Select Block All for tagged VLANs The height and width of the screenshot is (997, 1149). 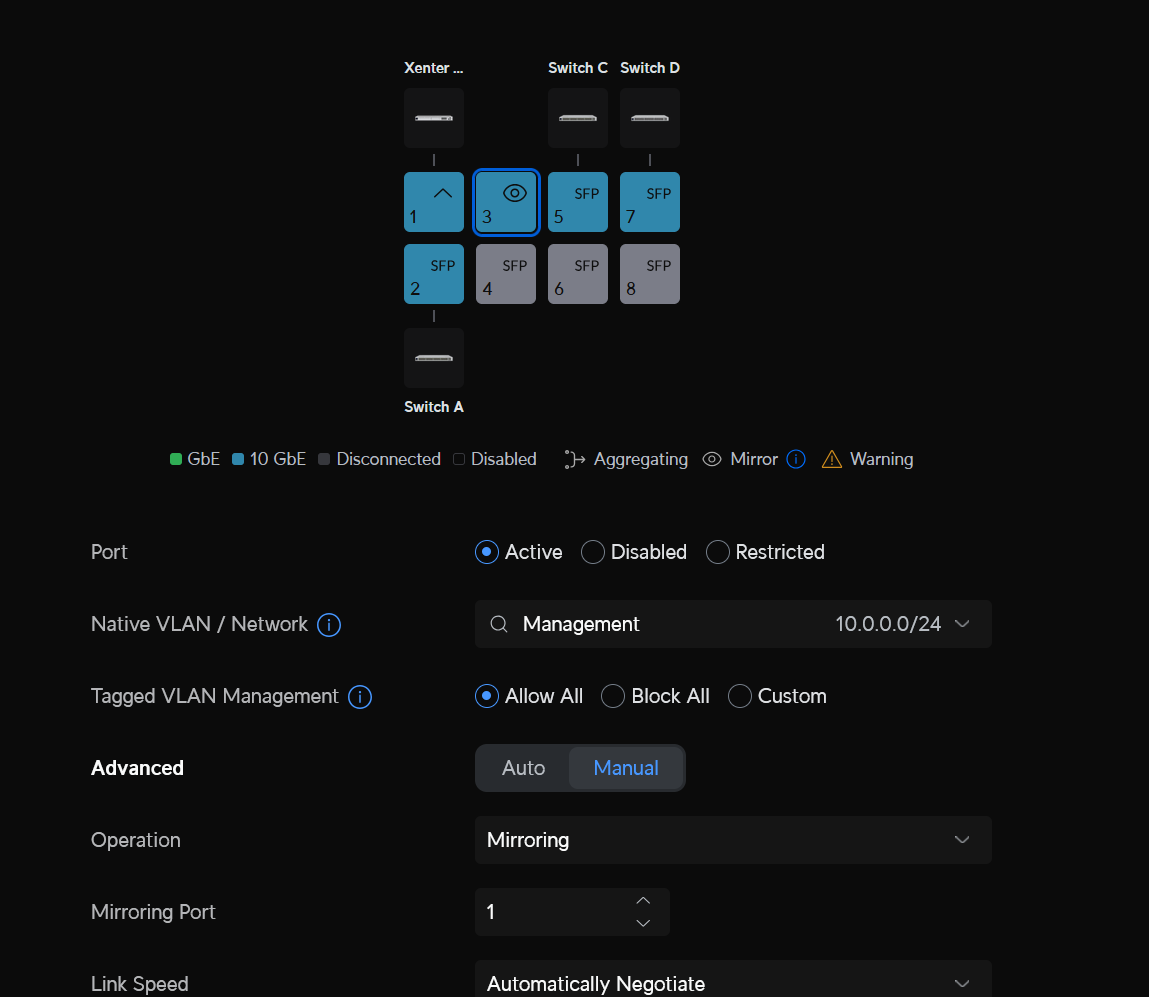click(613, 696)
